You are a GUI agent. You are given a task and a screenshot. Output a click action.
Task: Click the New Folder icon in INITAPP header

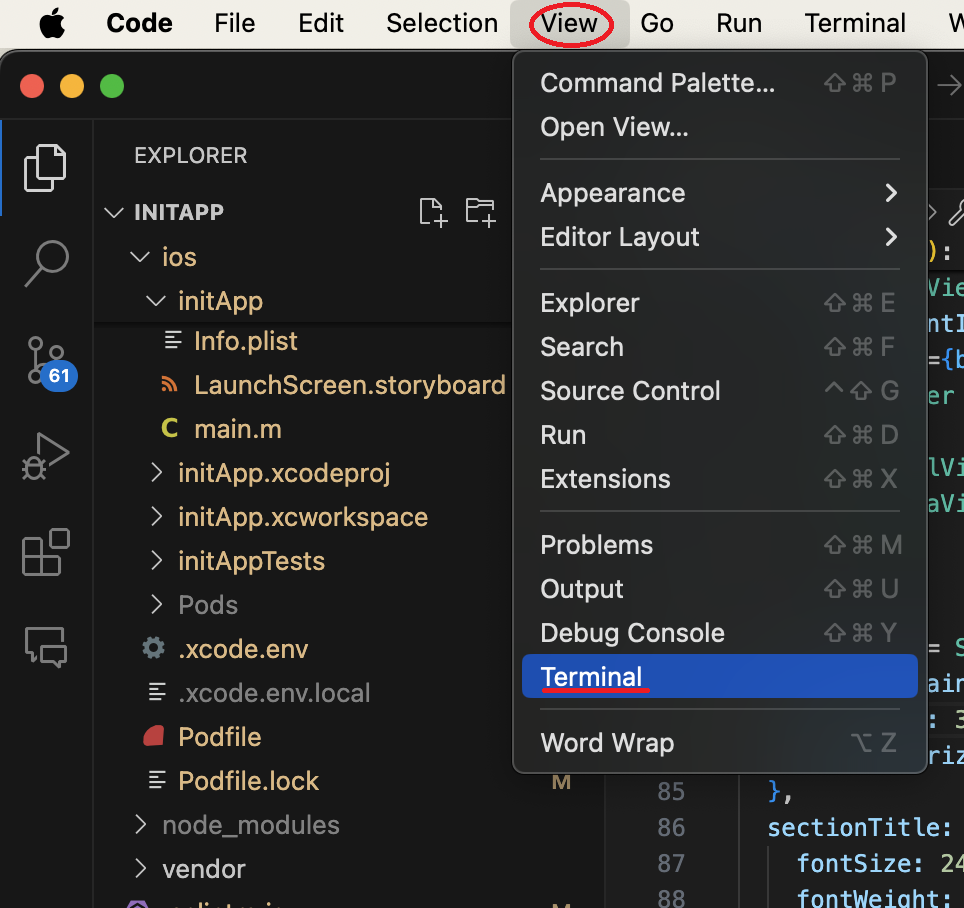tap(480, 213)
